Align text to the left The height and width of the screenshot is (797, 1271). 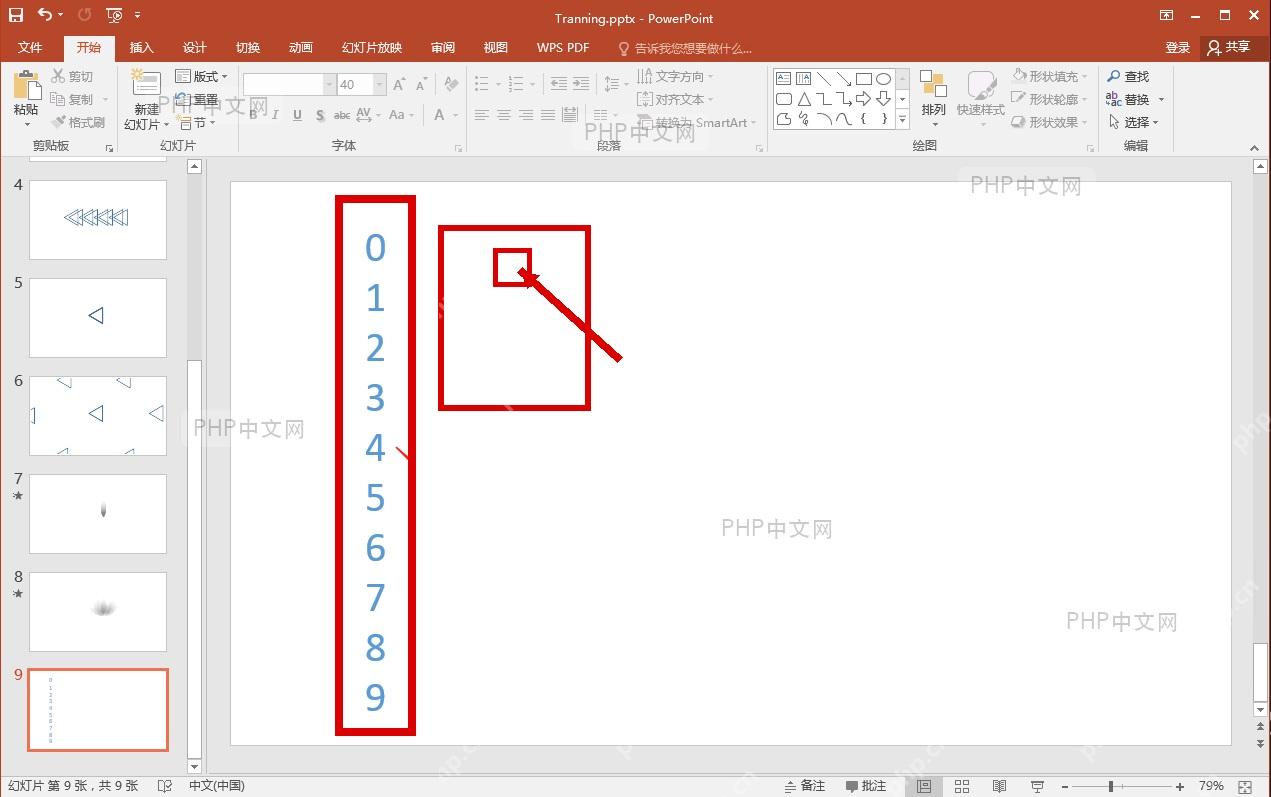pyautogui.click(x=482, y=115)
